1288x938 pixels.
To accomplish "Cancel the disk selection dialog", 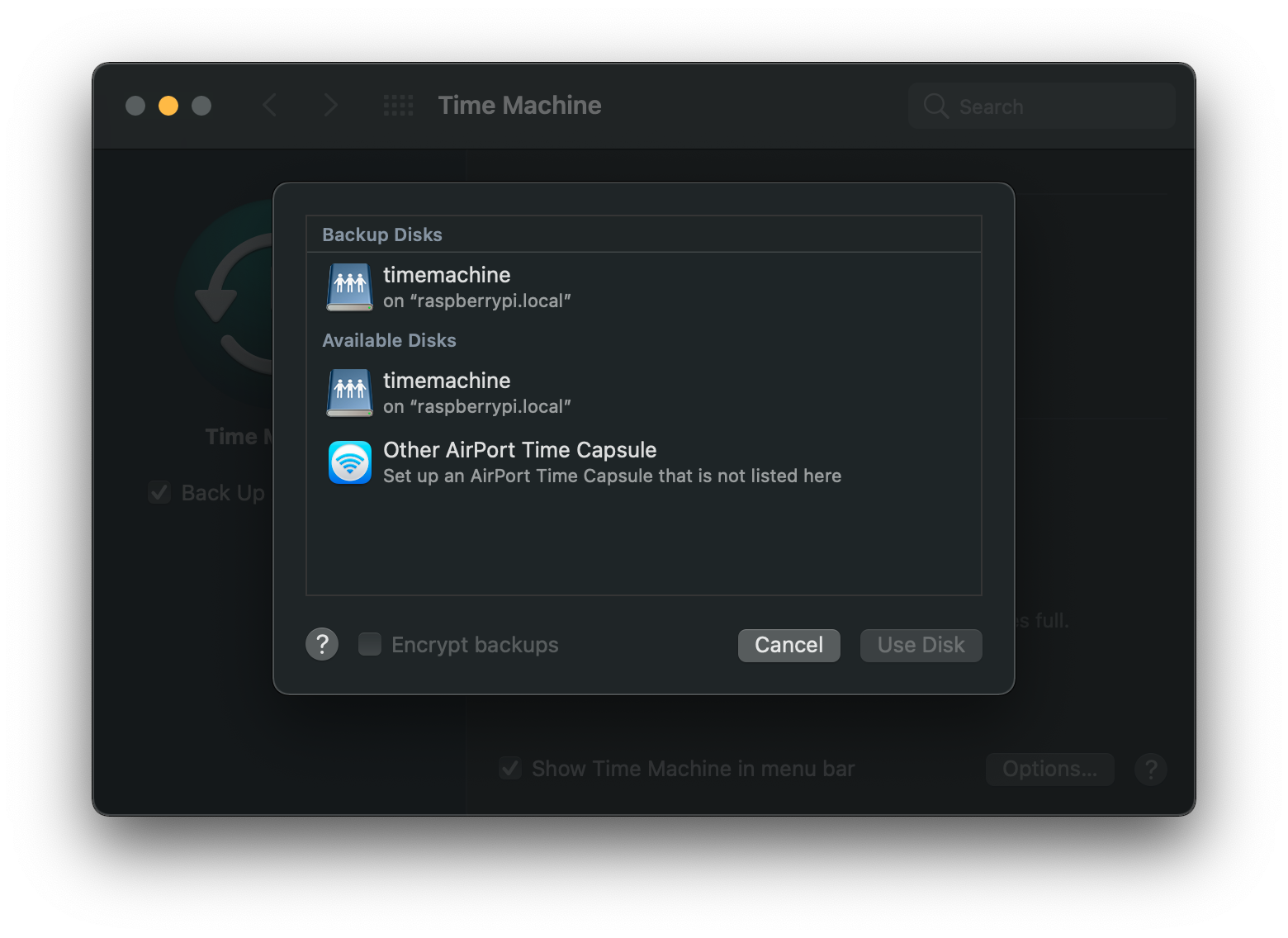I will pyautogui.click(x=789, y=645).
